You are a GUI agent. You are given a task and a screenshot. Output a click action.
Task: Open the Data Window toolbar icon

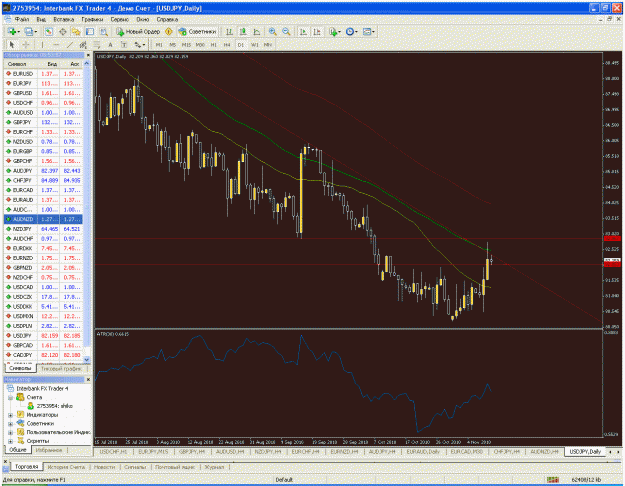pyautogui.click(x=63, y=31)
